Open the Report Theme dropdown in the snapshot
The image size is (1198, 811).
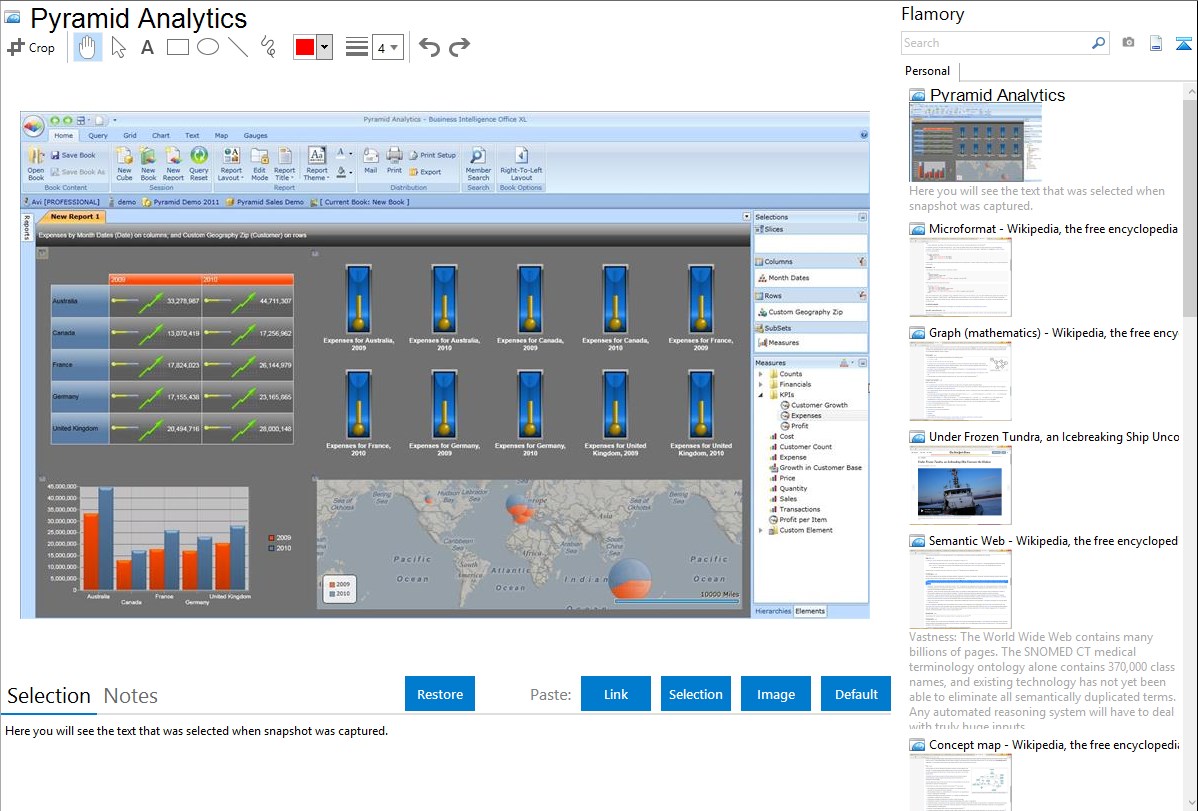point(316,164)
